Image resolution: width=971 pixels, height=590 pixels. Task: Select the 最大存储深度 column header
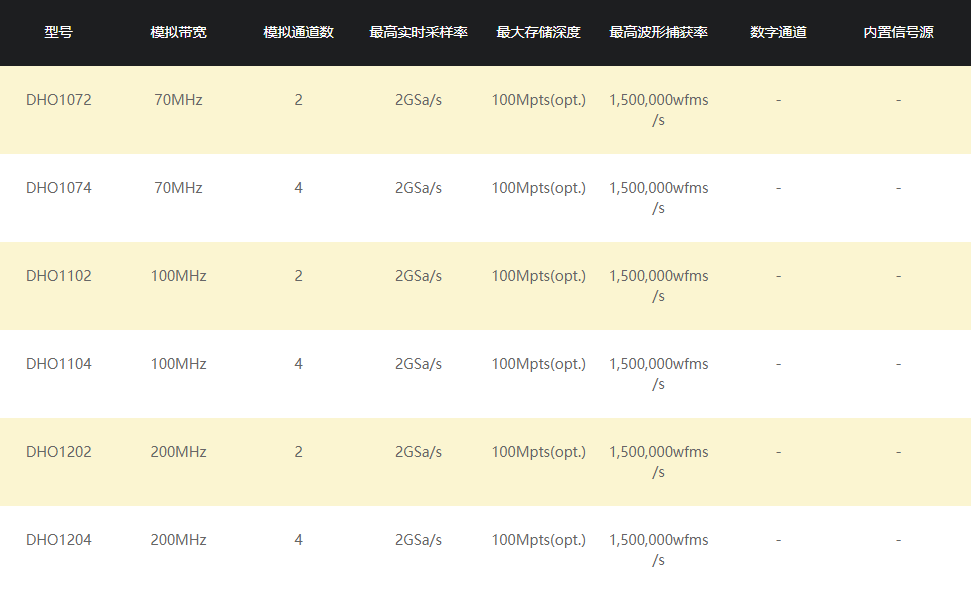point(538,32)
